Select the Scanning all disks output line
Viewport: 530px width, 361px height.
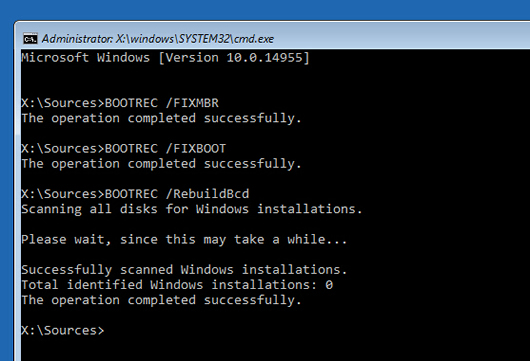pyautogui.click(x=192, y=209)
